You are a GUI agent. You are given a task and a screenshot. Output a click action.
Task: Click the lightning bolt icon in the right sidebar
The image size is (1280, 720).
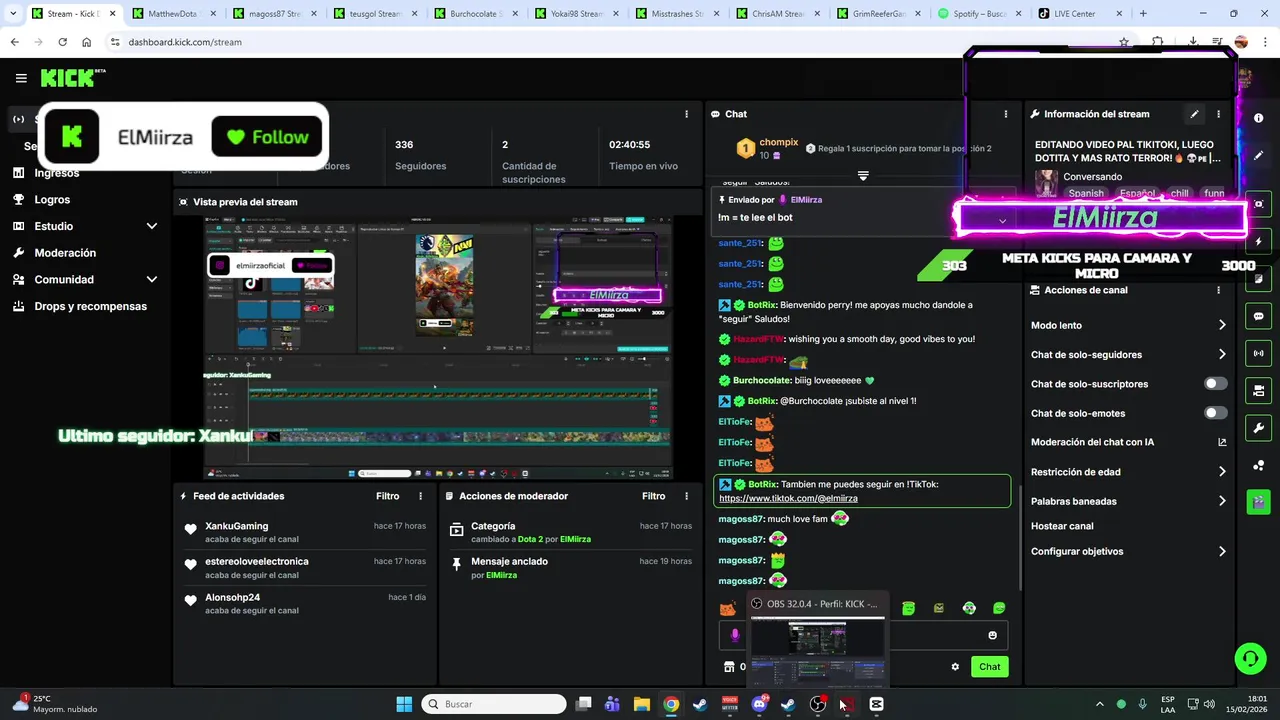pyautogui.click(x=1258, y=242)
